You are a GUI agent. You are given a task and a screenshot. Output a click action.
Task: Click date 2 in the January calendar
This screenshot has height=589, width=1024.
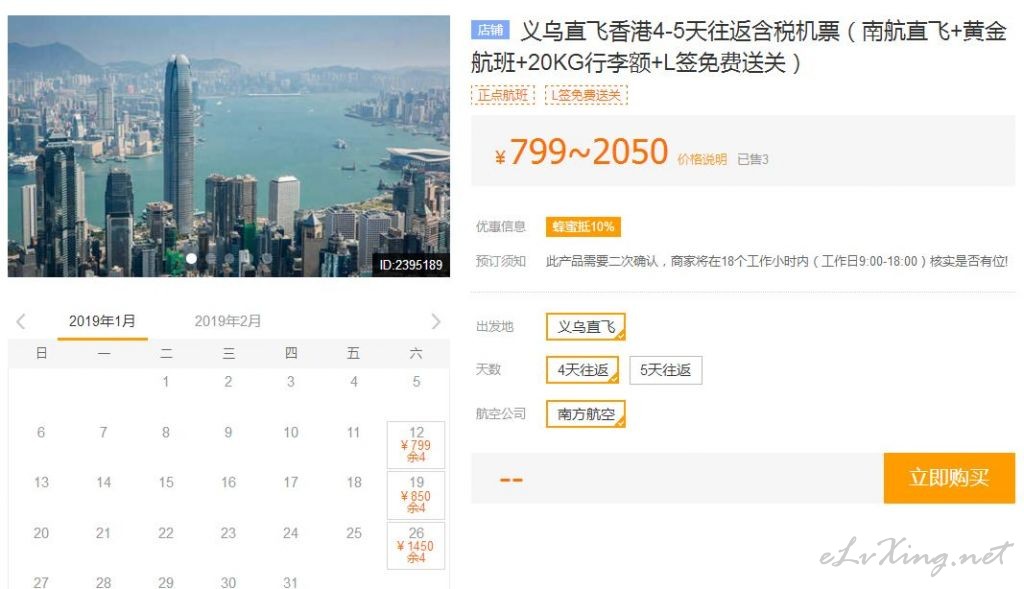(229, 381)
